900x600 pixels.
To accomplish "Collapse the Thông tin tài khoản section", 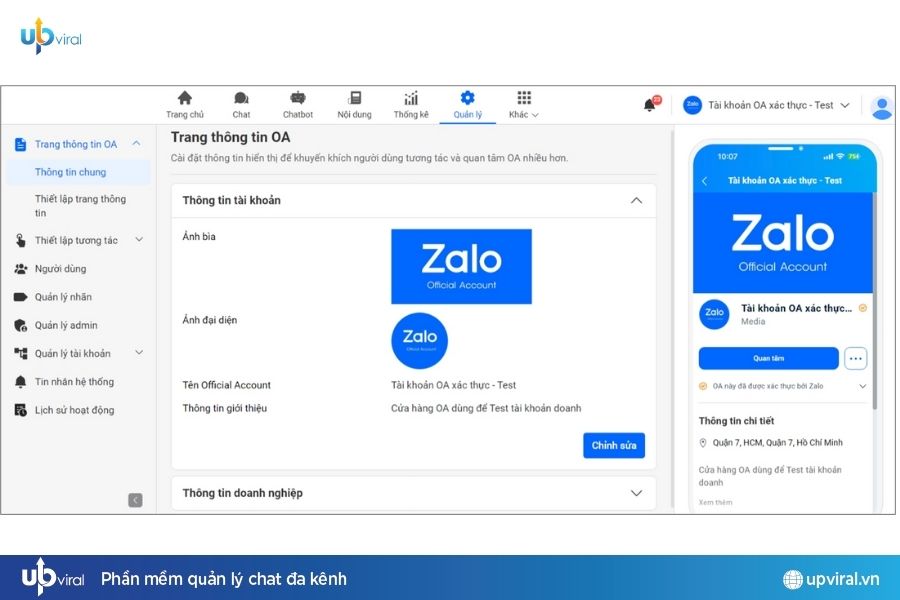I will pyautogui.click(x=637, y=200).
